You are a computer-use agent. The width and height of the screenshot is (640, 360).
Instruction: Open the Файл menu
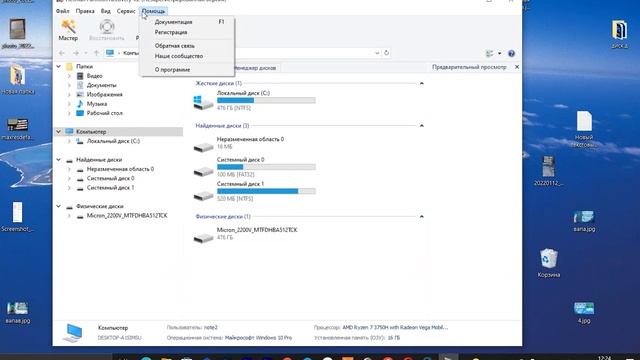pyautogui.click(x=62, y=11)
